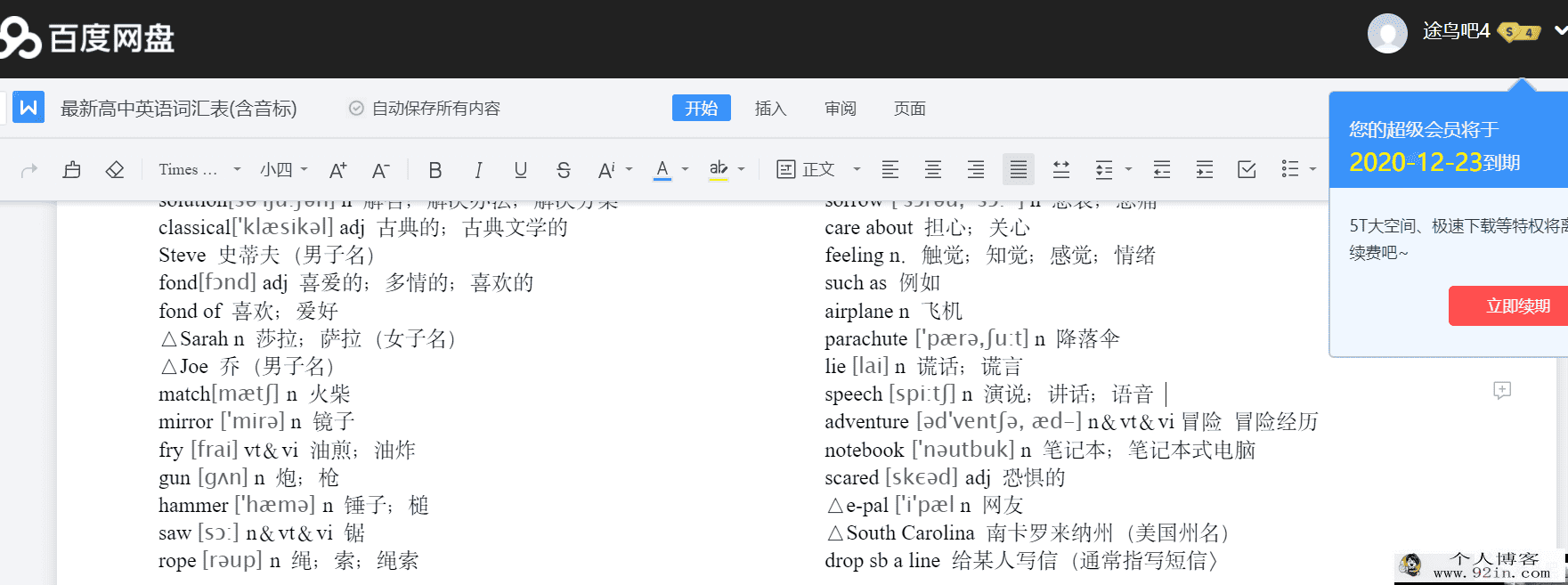
Task: Click the clear formatting eraser icon
Action: 115,169
